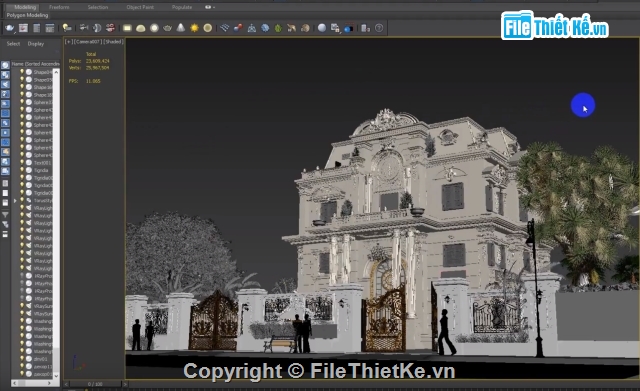The width and height of the screenshot is (640, 391).
Task: Toggle visibility bulb of Tigndia object
Action: (x=22, y=170)
